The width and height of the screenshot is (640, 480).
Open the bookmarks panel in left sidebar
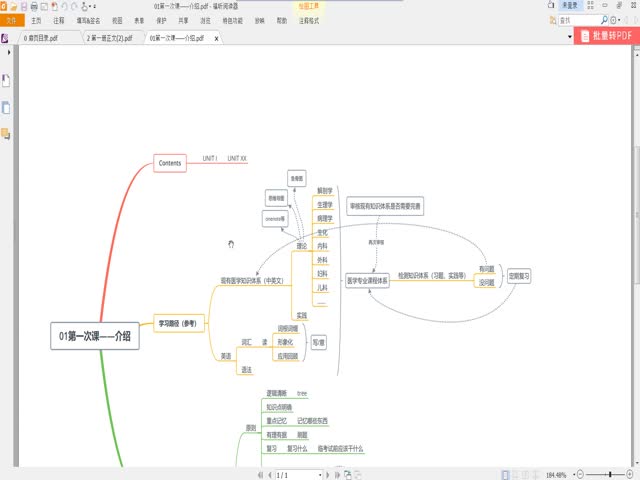click(x=6, y=80)
